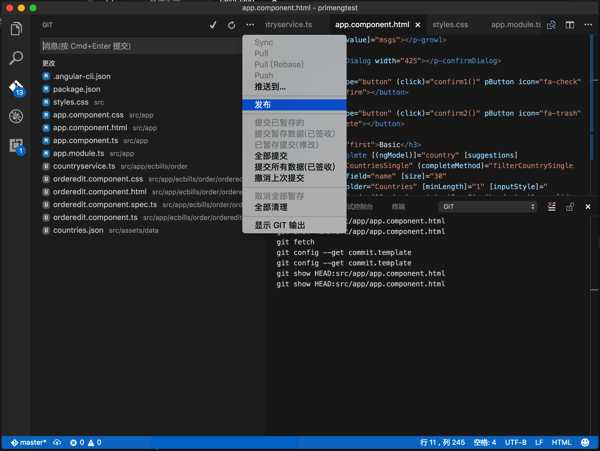The height and width of the screenshot is (451, 600).
Task: Open the Extensions icon with badge
Action: 16,146
